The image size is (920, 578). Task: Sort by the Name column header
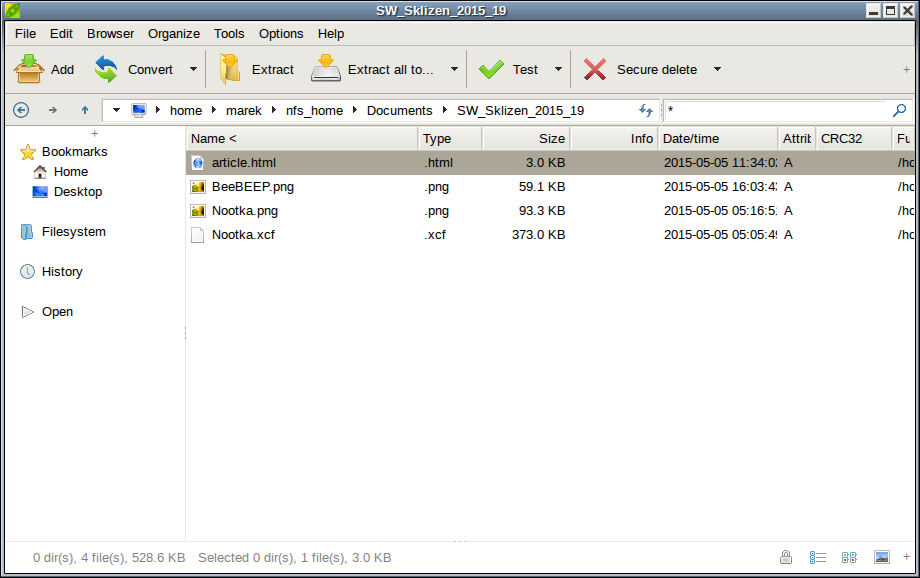(x=303, y=139)
